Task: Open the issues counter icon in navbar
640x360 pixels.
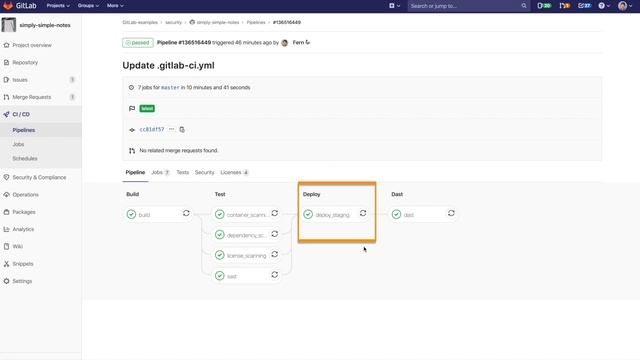Action: 544,6
